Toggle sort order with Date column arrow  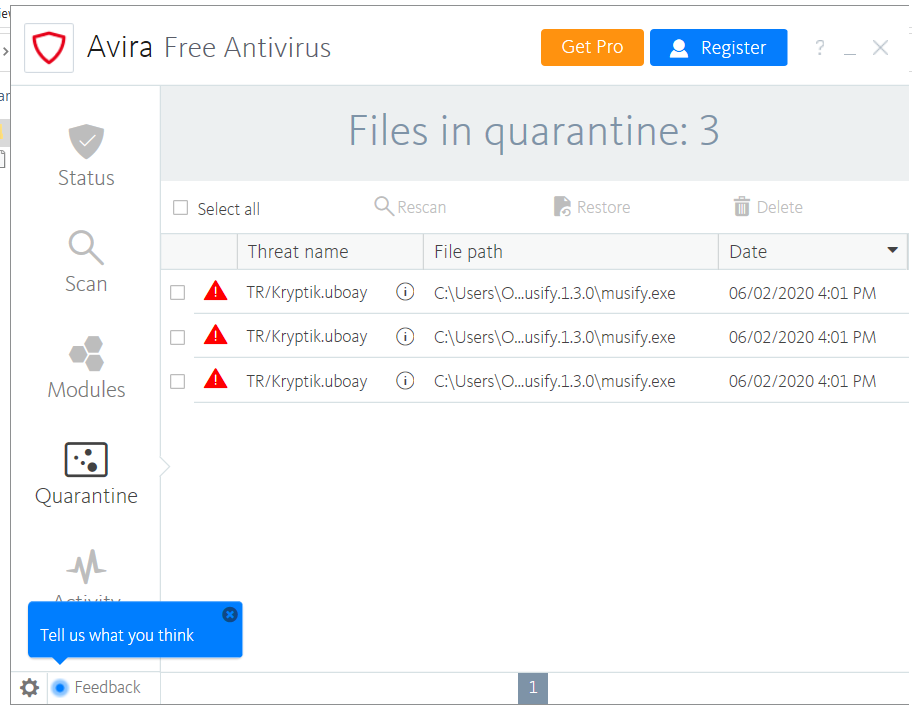click(892, 251)
